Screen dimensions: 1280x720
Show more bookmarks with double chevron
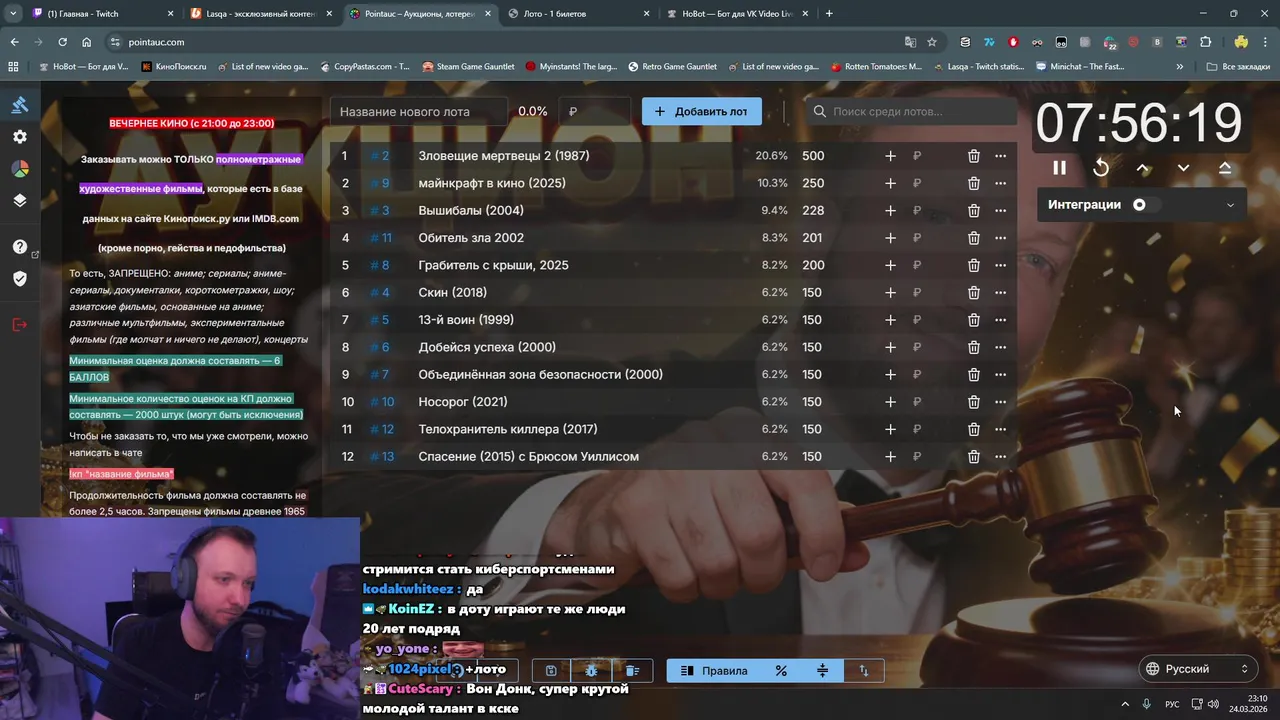click(1180, 67)
